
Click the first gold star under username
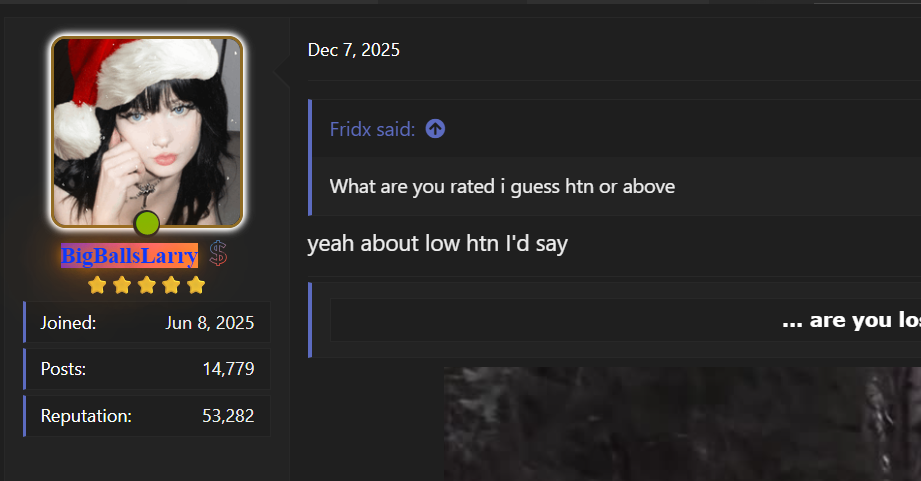coord(97,285)
